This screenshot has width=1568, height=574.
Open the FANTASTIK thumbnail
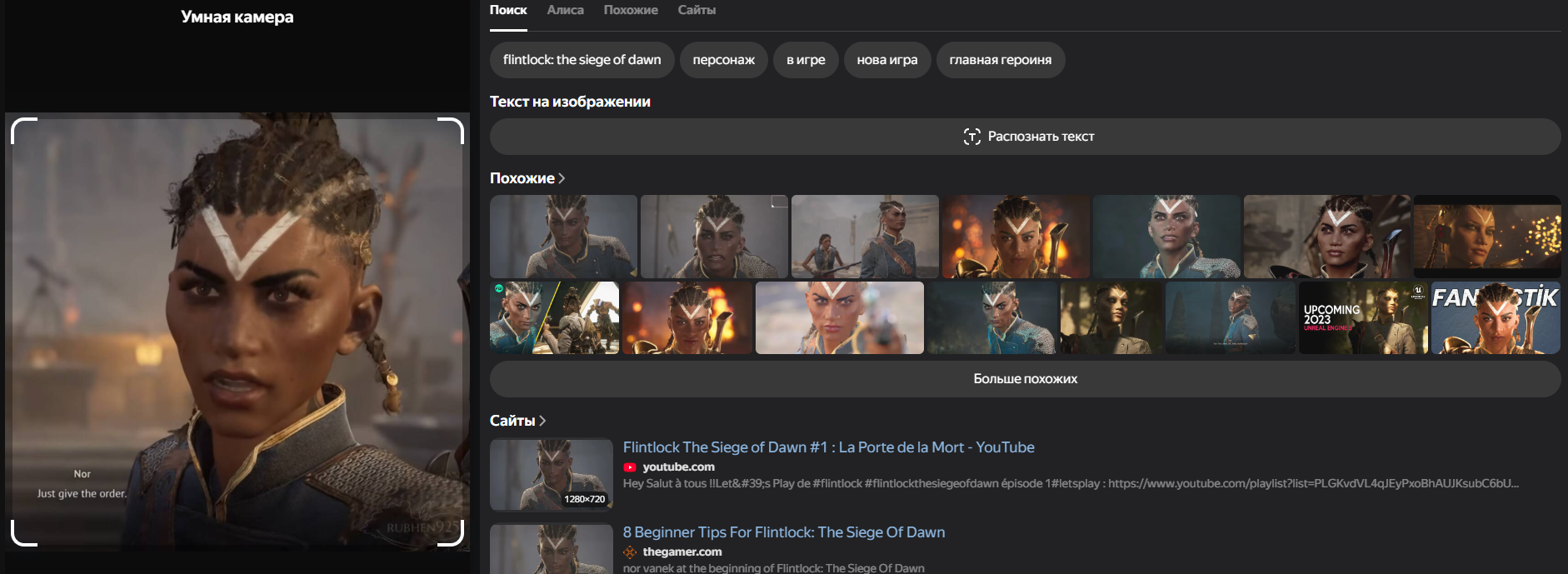click(x=1496, y=317)
